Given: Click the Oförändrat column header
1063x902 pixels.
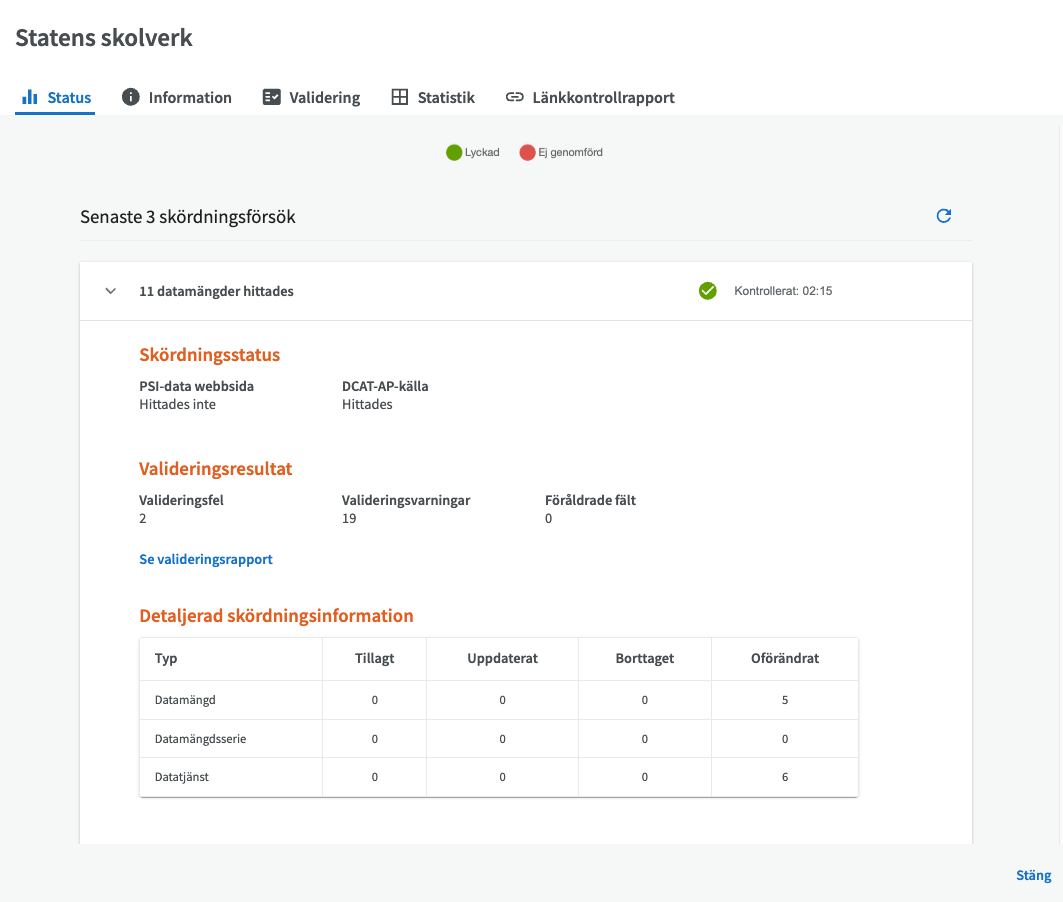Looking at the screenshot, I should (785, 658).
